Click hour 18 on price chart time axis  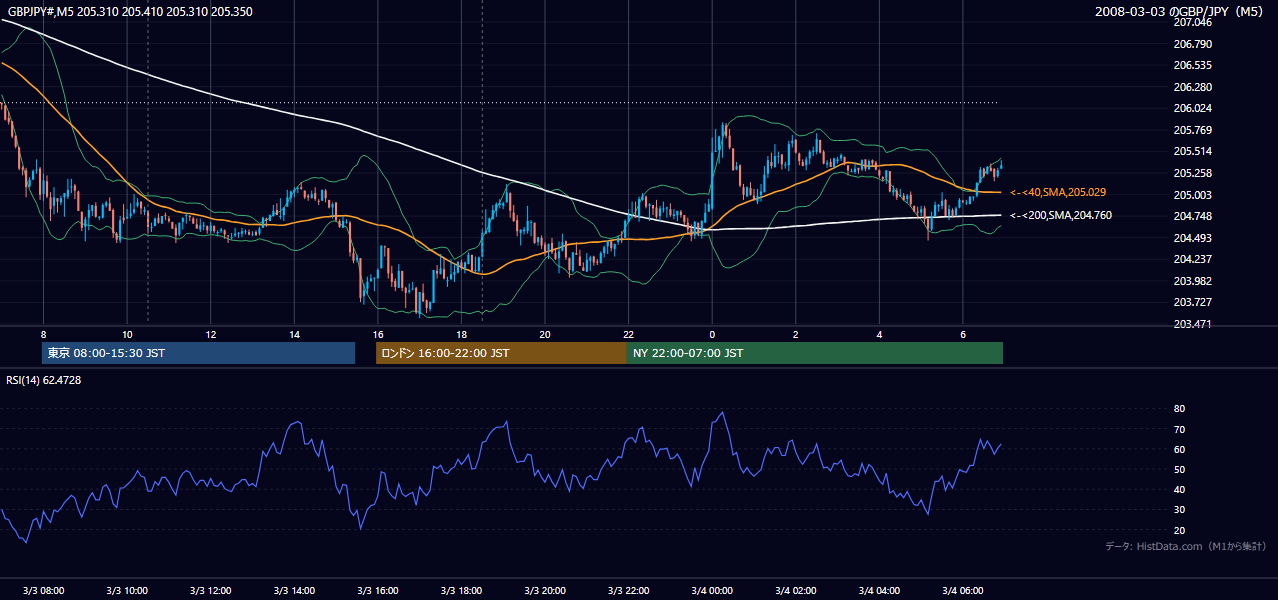coord(461,334)
